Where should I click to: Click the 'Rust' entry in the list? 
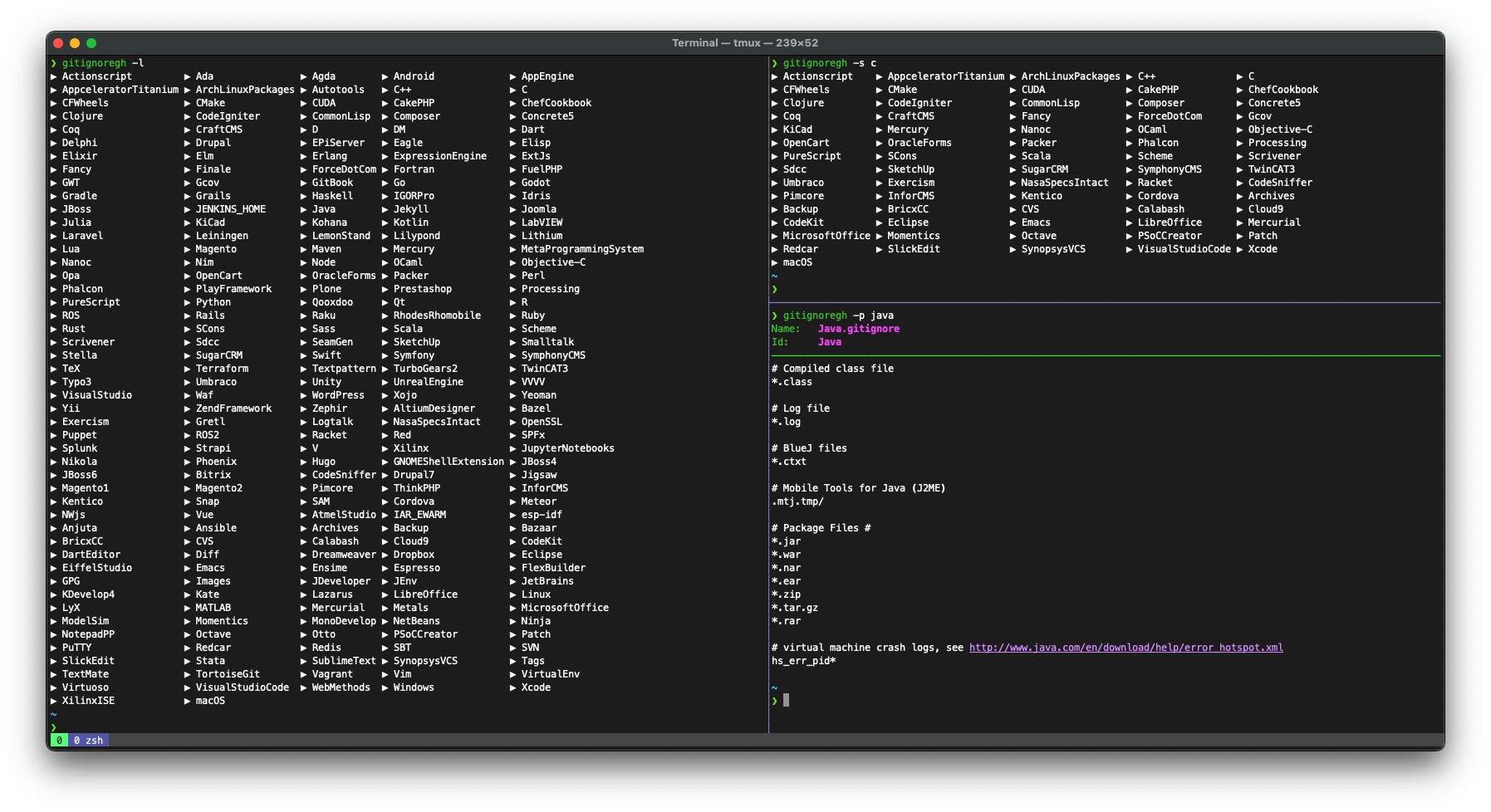[x=74, y=329]
